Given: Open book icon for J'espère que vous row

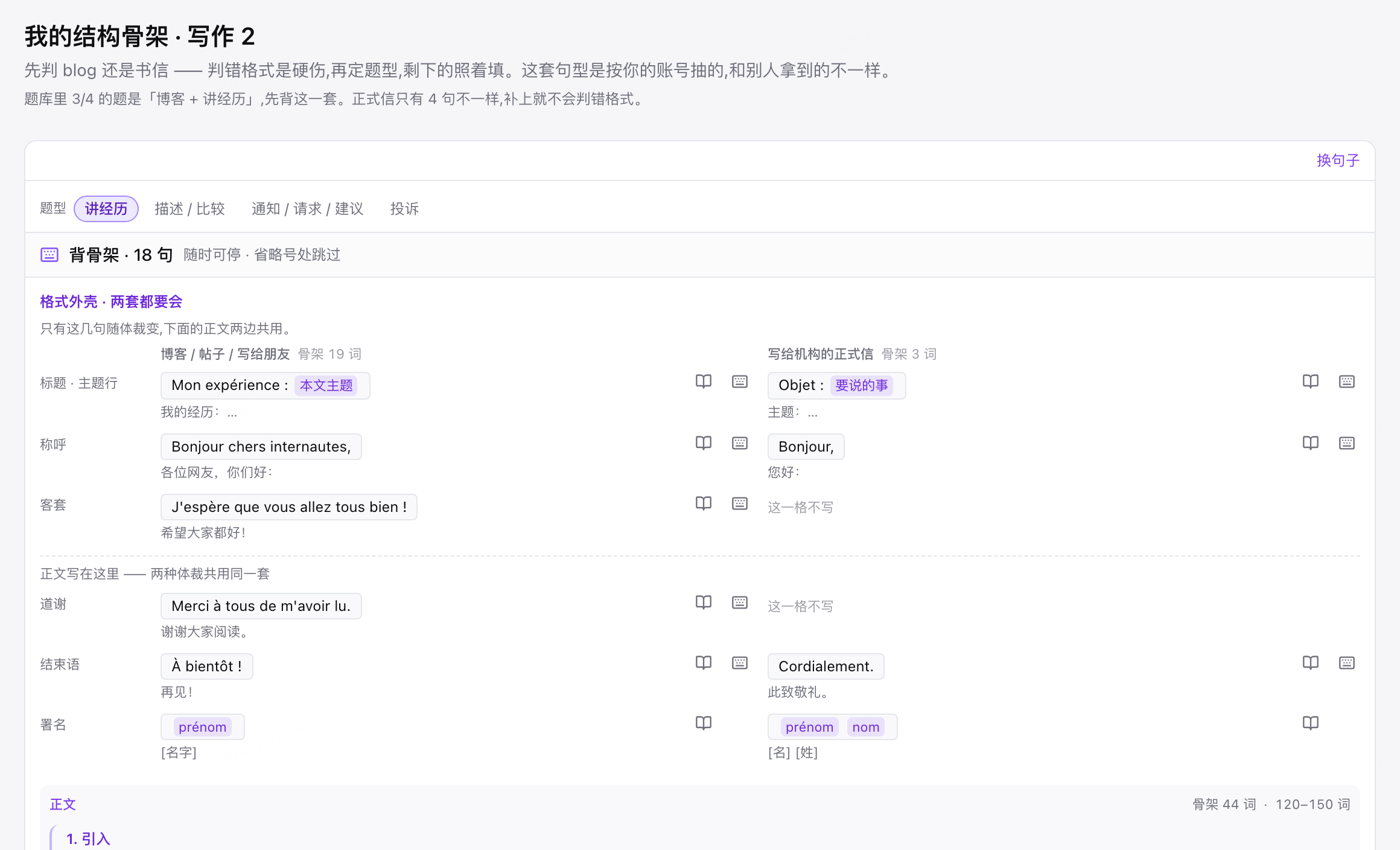Looking at the screenshot, I should tap(704, 503).
